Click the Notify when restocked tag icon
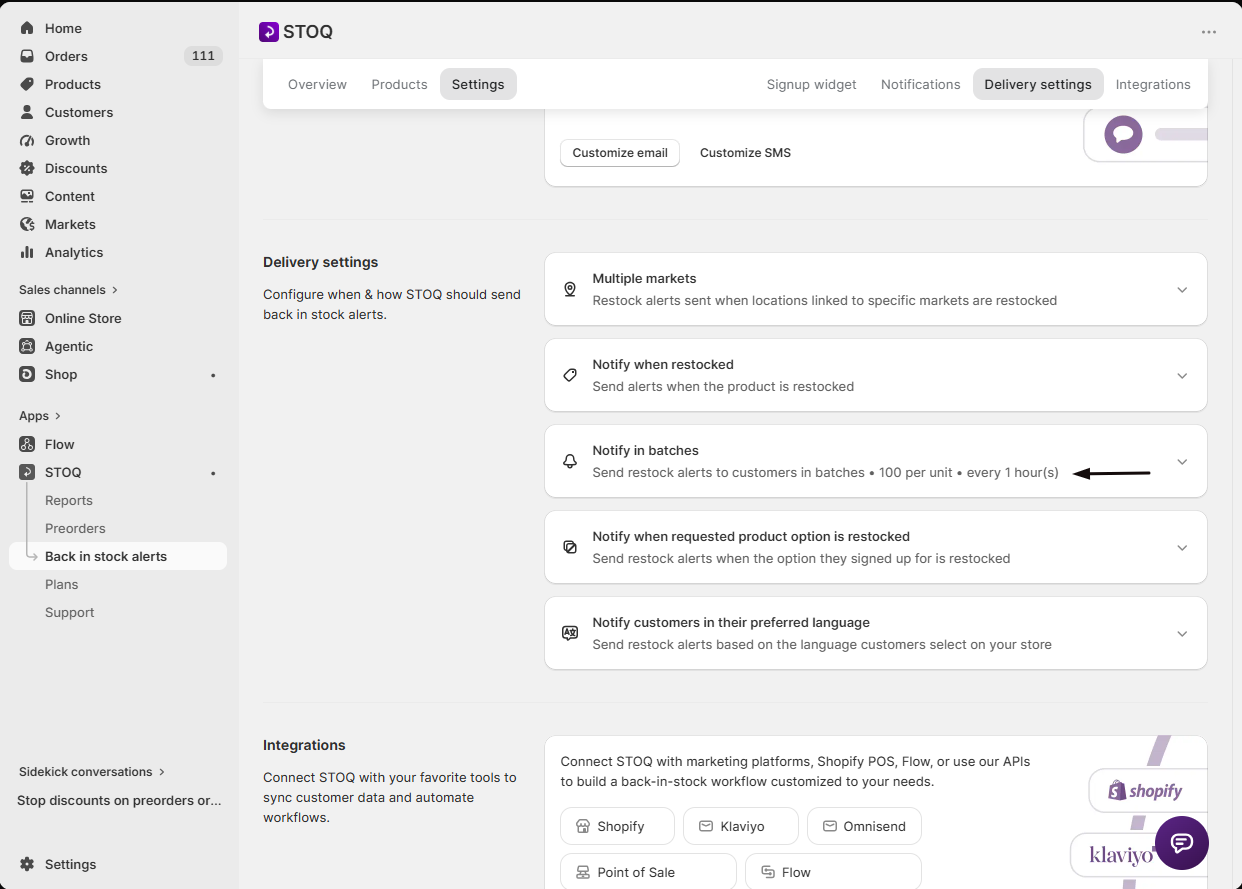 click(x=570, y=375)
